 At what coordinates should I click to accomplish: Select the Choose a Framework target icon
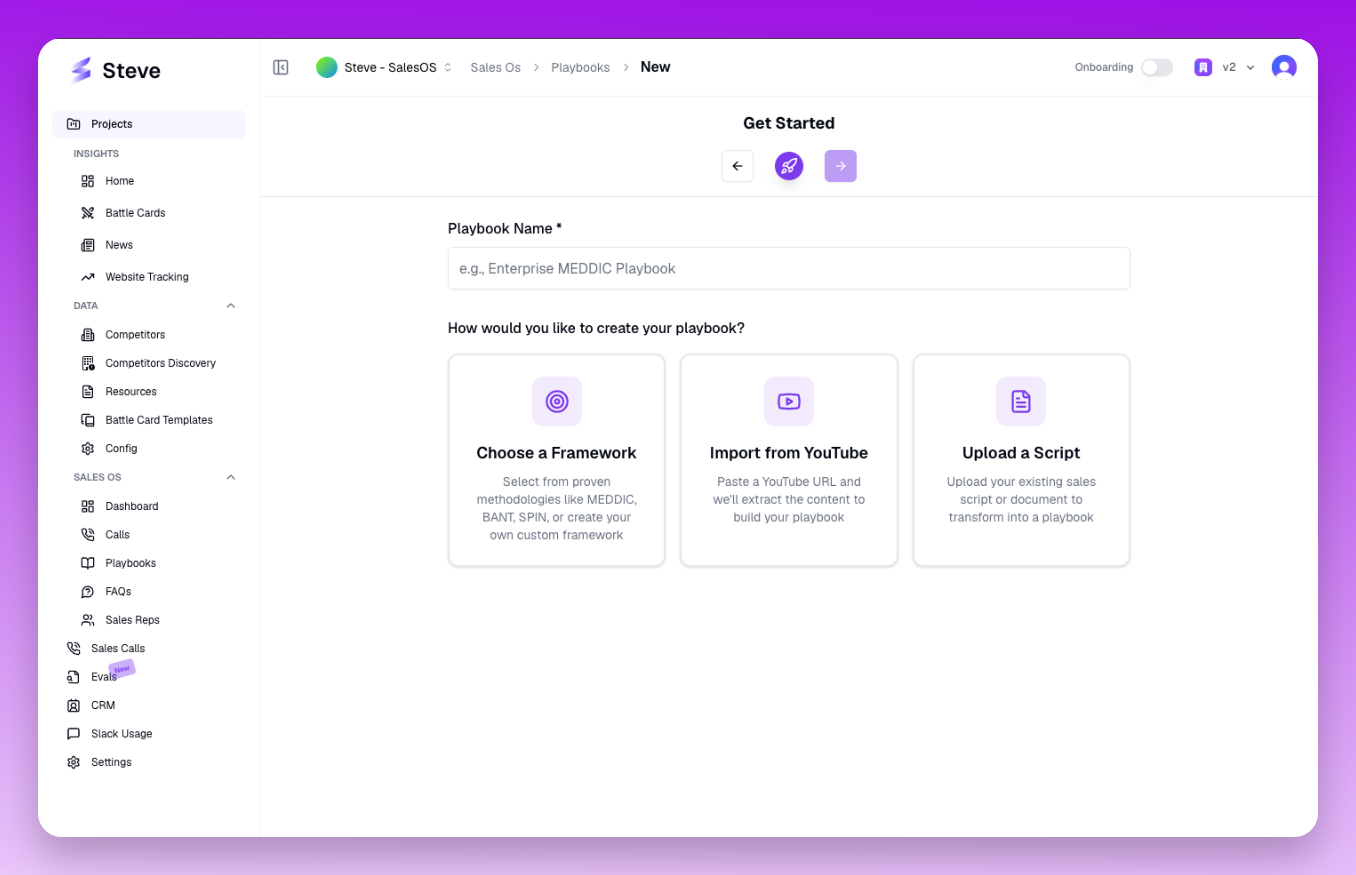click(557, 401)
